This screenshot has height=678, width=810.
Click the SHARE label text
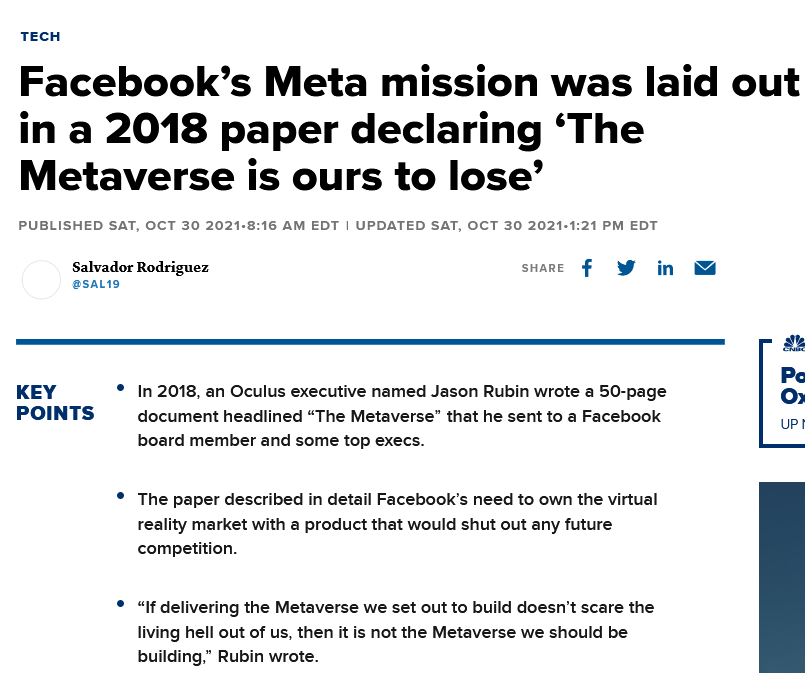[x=543, y=268]
